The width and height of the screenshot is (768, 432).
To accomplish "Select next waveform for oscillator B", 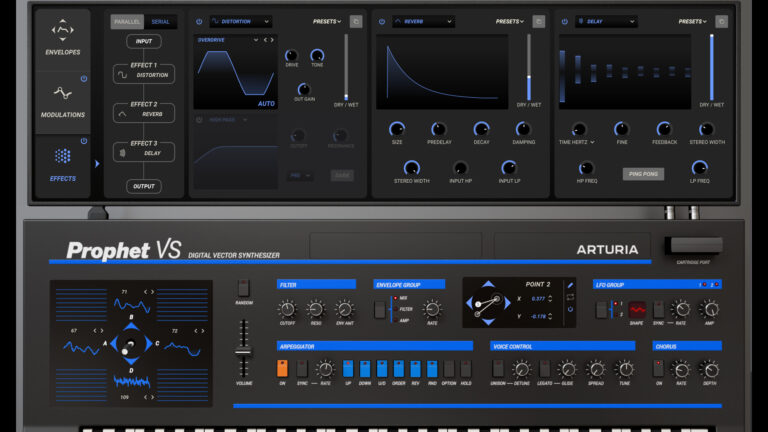I will point(152,292).
